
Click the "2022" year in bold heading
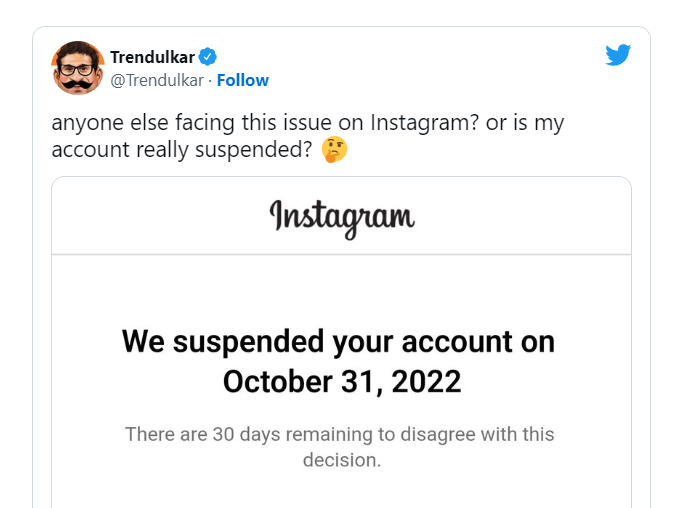click(x=427, y=381)
